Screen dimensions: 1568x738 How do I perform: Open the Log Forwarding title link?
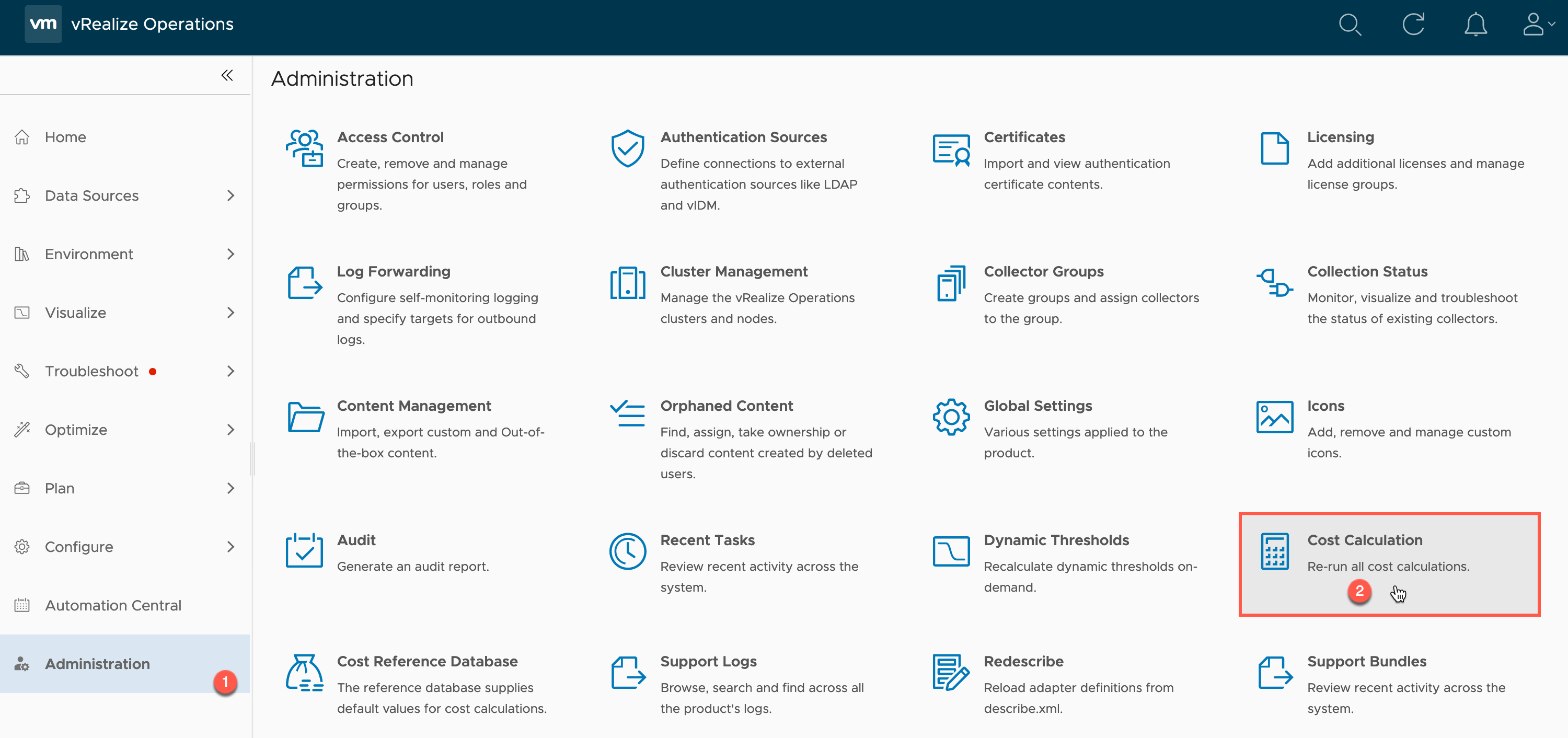(x=393, y=272)
